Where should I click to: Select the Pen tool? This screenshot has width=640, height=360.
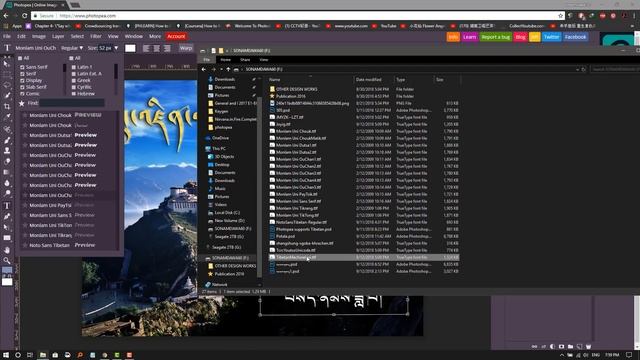tap(7, 216)
